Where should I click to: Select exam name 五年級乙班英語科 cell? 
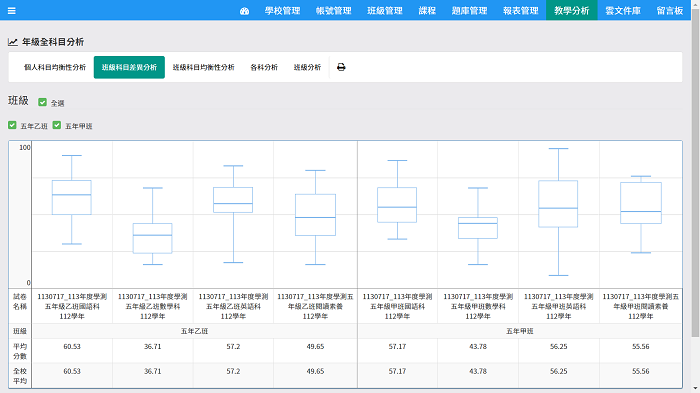pos(233,306)
